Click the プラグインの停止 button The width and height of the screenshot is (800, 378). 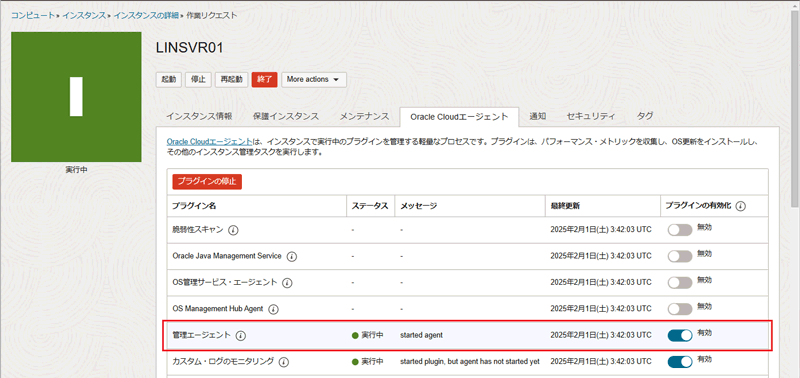(207, 182)
